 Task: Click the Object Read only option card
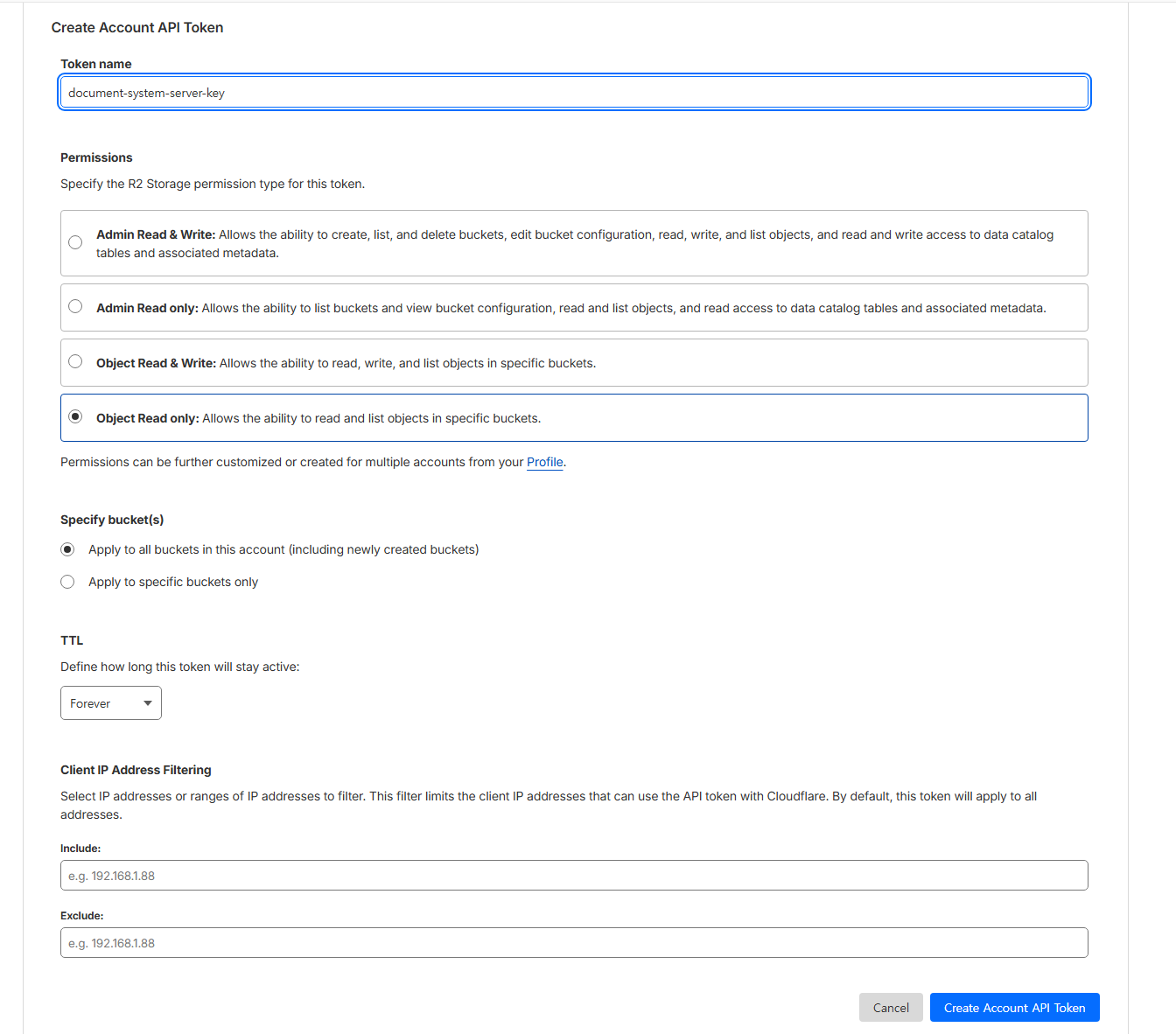pyautogui.click(x=574, y=417)
